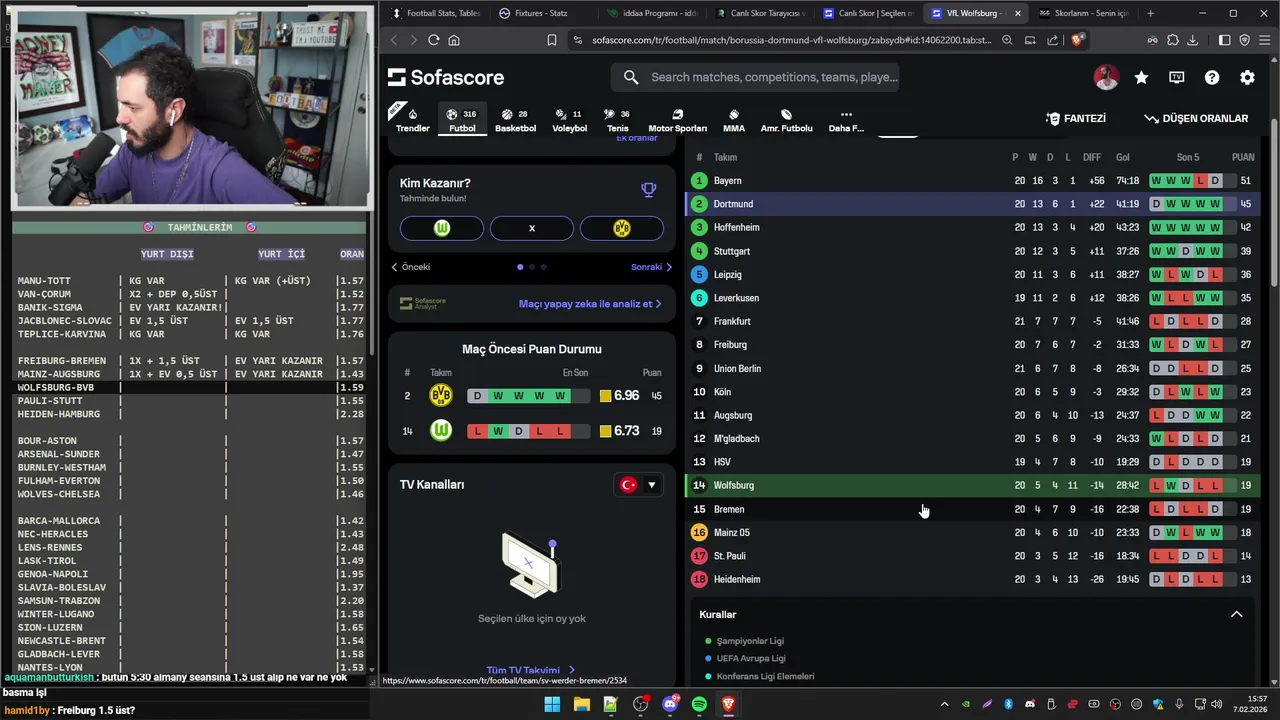Open the Windows Start menu
This screenshot has height=720, width=1280.
point(552,704)
